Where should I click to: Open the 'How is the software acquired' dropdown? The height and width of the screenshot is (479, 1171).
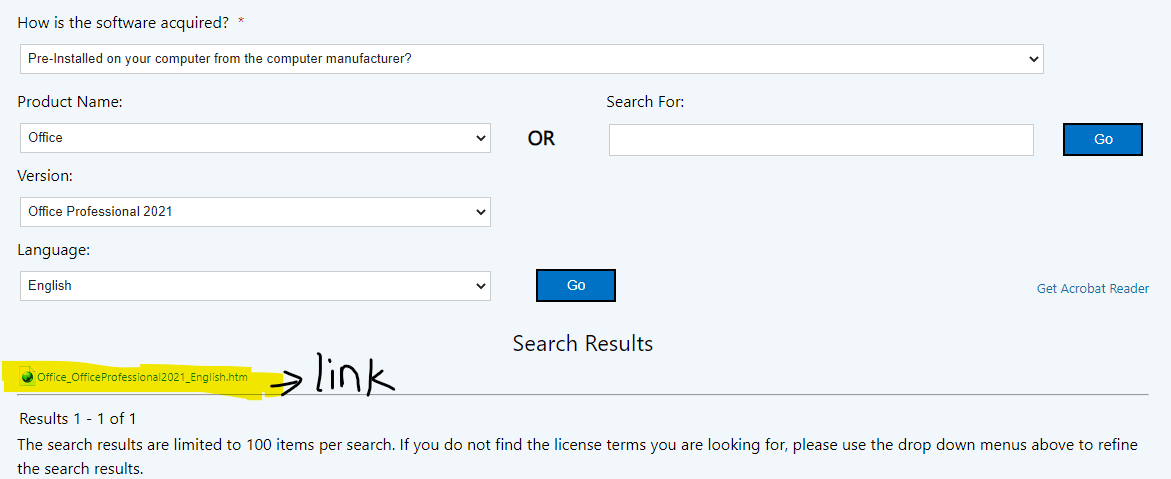[x=531, y=58]
